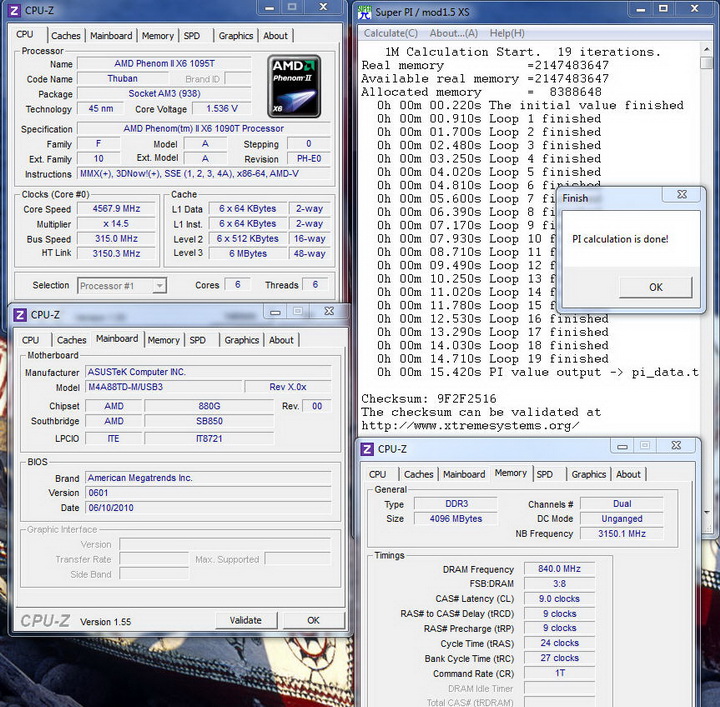Click the LPCIO IT8721 field
Viewport: 720px width, 707px height.
point(209,438)
